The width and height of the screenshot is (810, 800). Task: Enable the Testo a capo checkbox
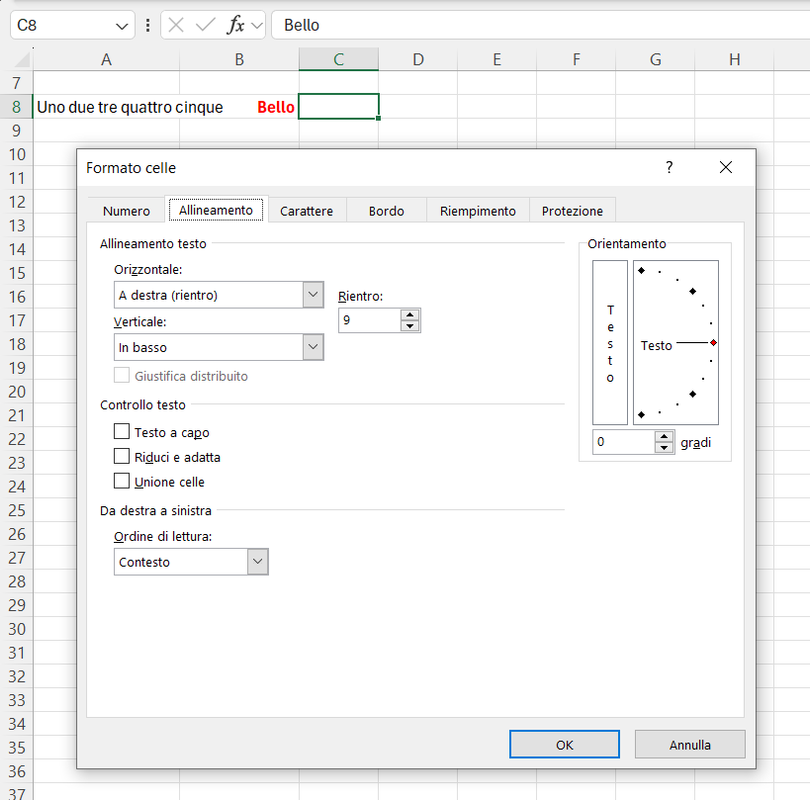click(121, 431)
